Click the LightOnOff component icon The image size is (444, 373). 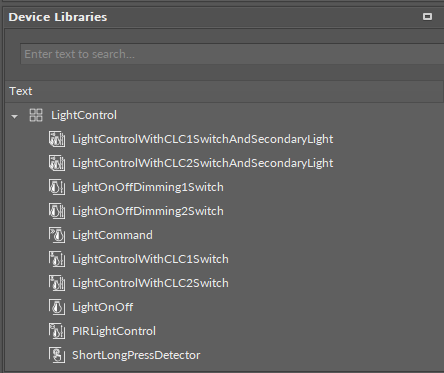click(x=57, y=307)
